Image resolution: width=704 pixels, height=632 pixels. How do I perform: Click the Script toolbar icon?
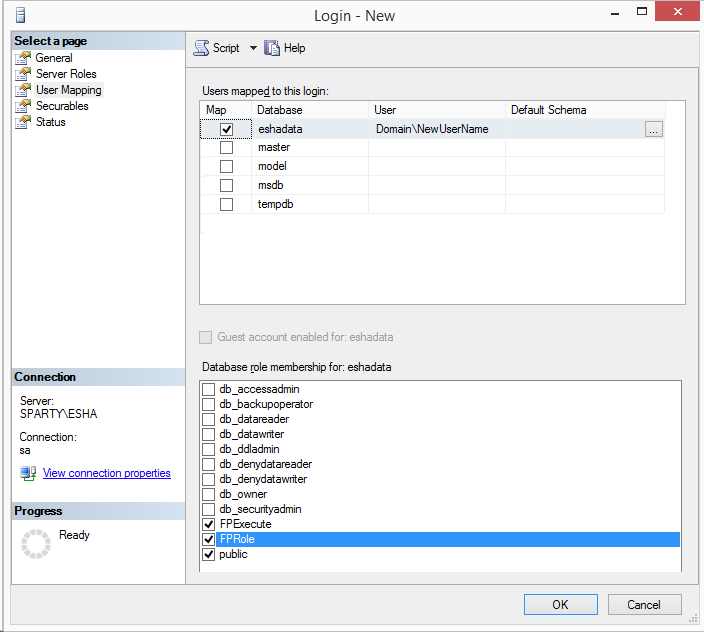[x=201, y=48]
